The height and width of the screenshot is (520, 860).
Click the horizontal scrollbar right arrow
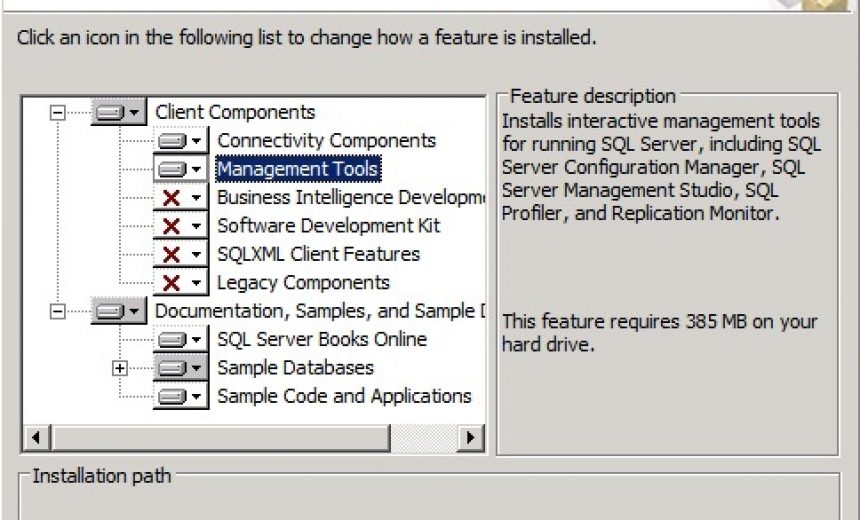click(470, 438)
